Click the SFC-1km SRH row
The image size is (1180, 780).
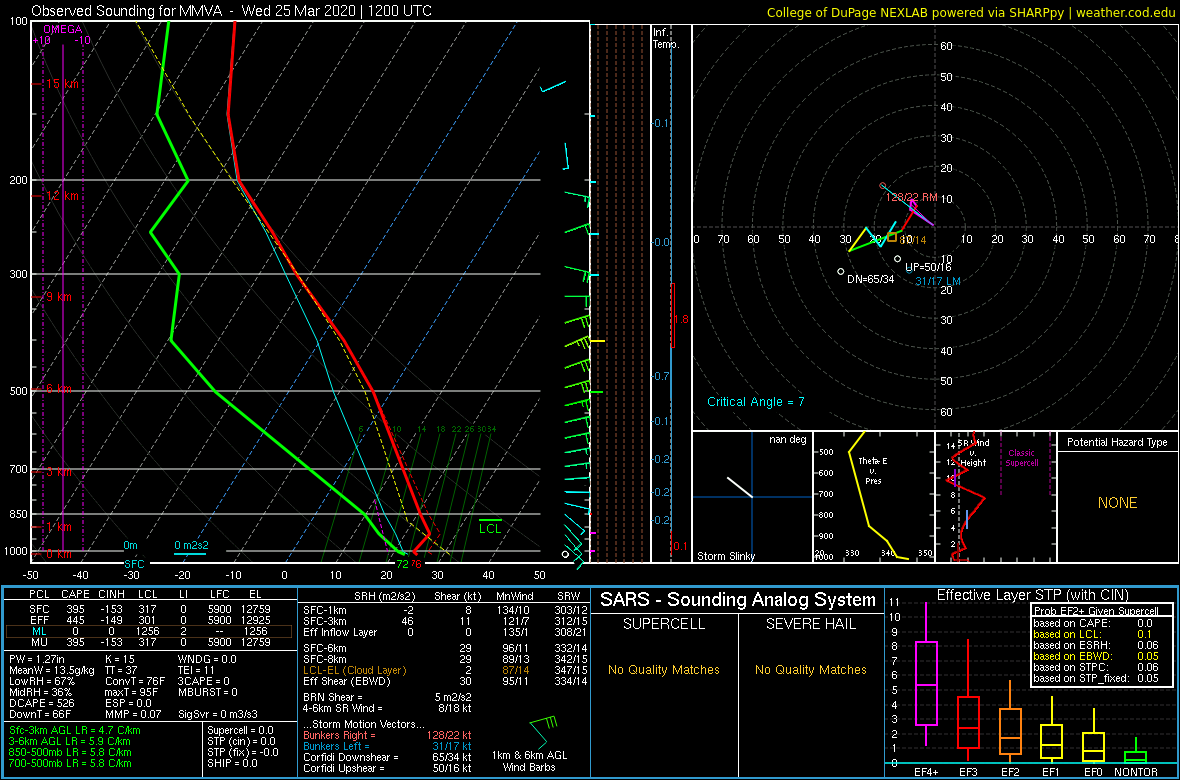(446, 609)
